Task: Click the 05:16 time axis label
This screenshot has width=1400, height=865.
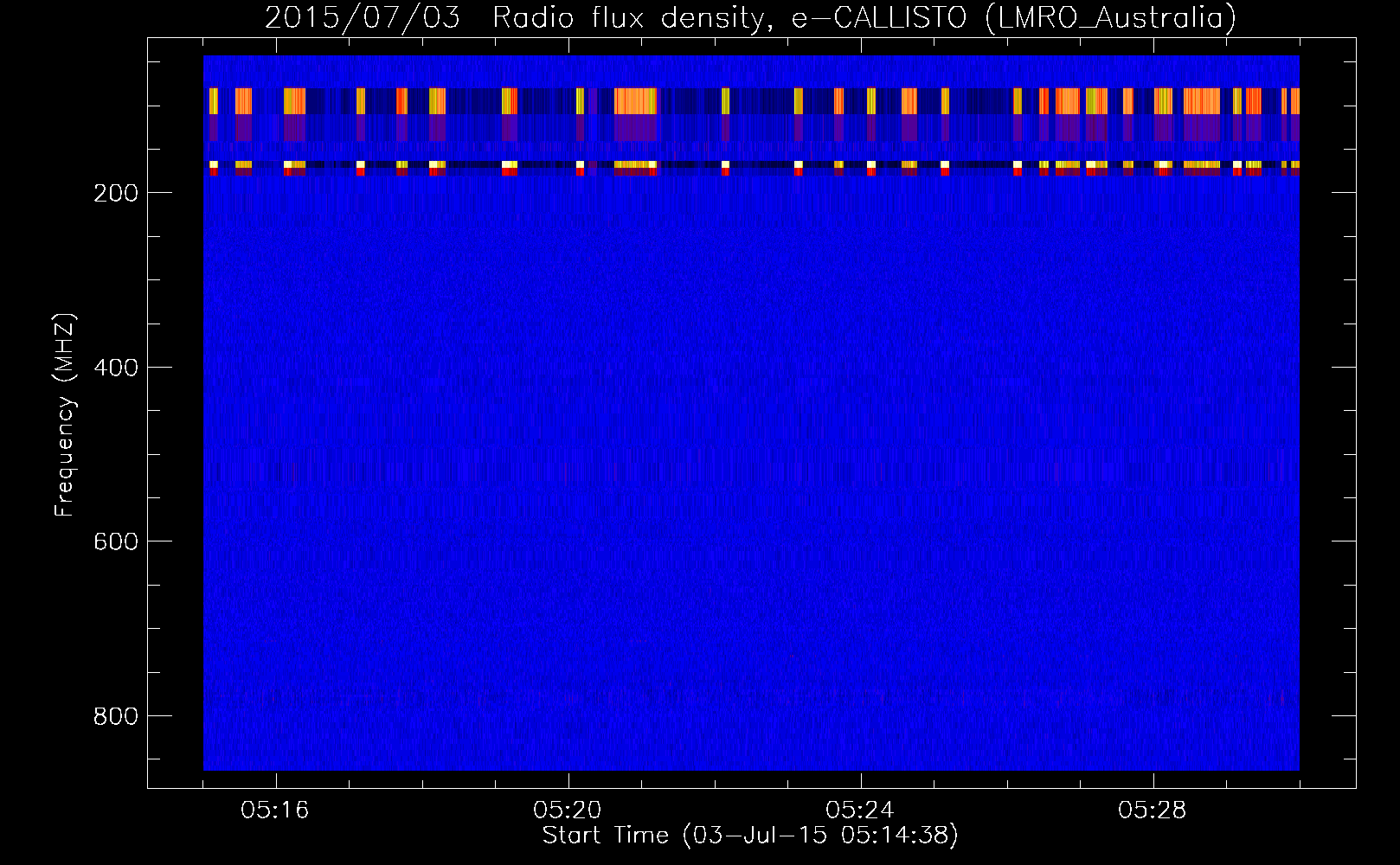Action: click(x=275, y=811)
